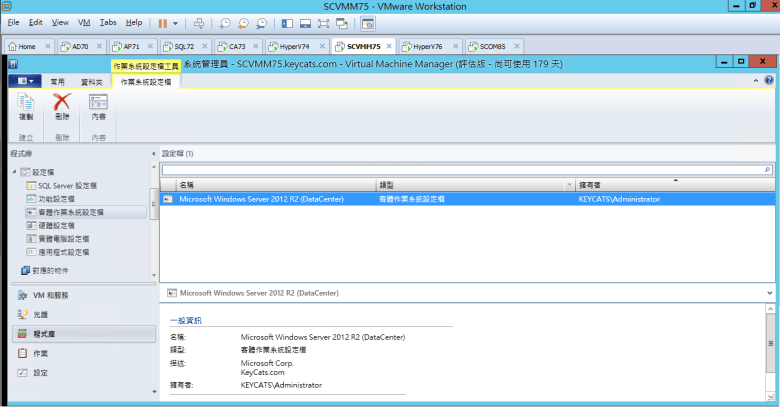Collapse the ribbon with the up chevron
This screenshot has width=780, height=407.
click(758, 80)
